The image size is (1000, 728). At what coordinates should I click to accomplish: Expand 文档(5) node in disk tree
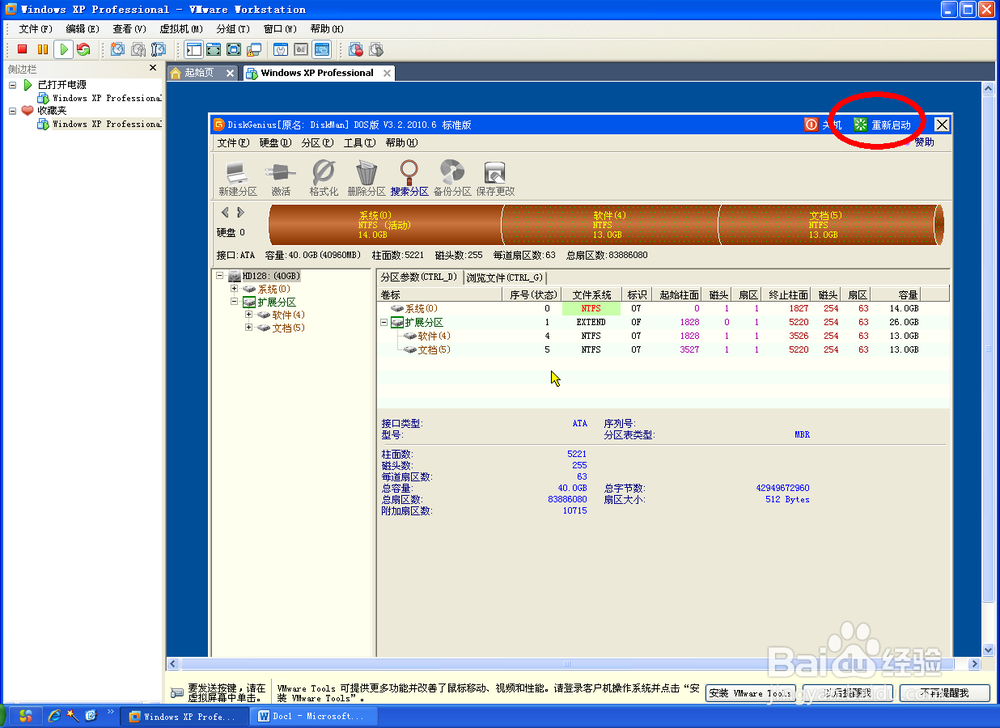tap(249, 328)
